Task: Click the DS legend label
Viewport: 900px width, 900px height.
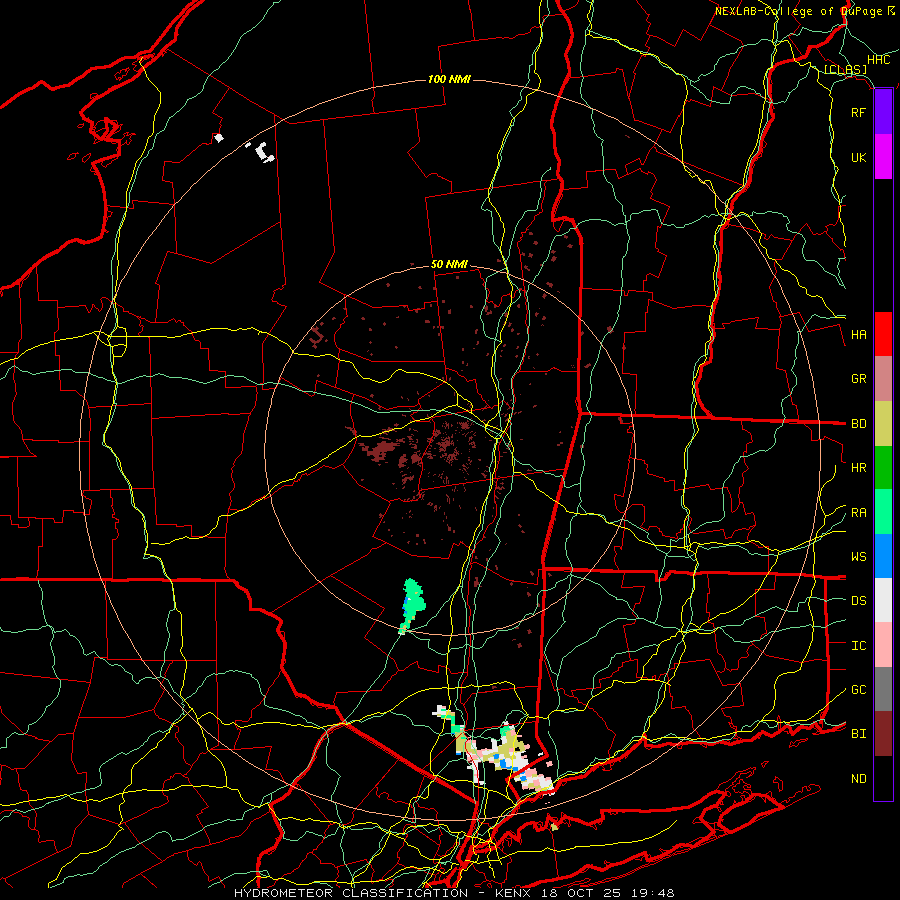Action: (x=858, y=601)
